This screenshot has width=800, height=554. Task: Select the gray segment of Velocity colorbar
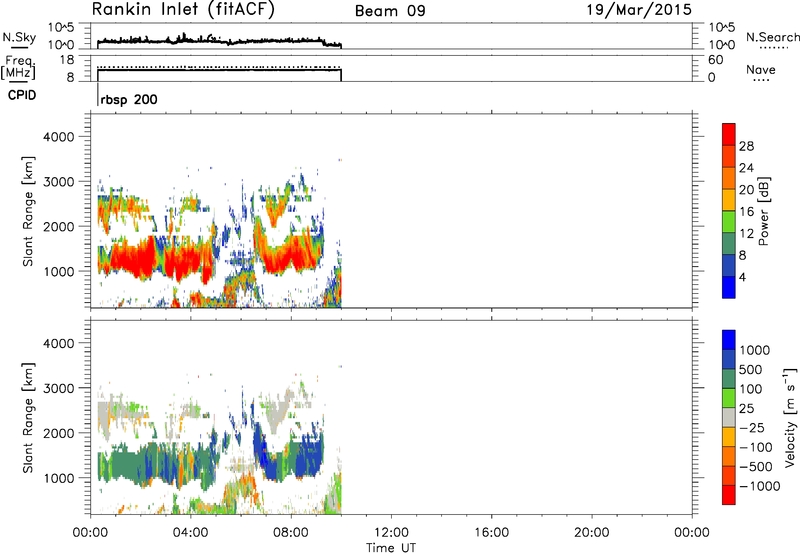coord(729,417)
